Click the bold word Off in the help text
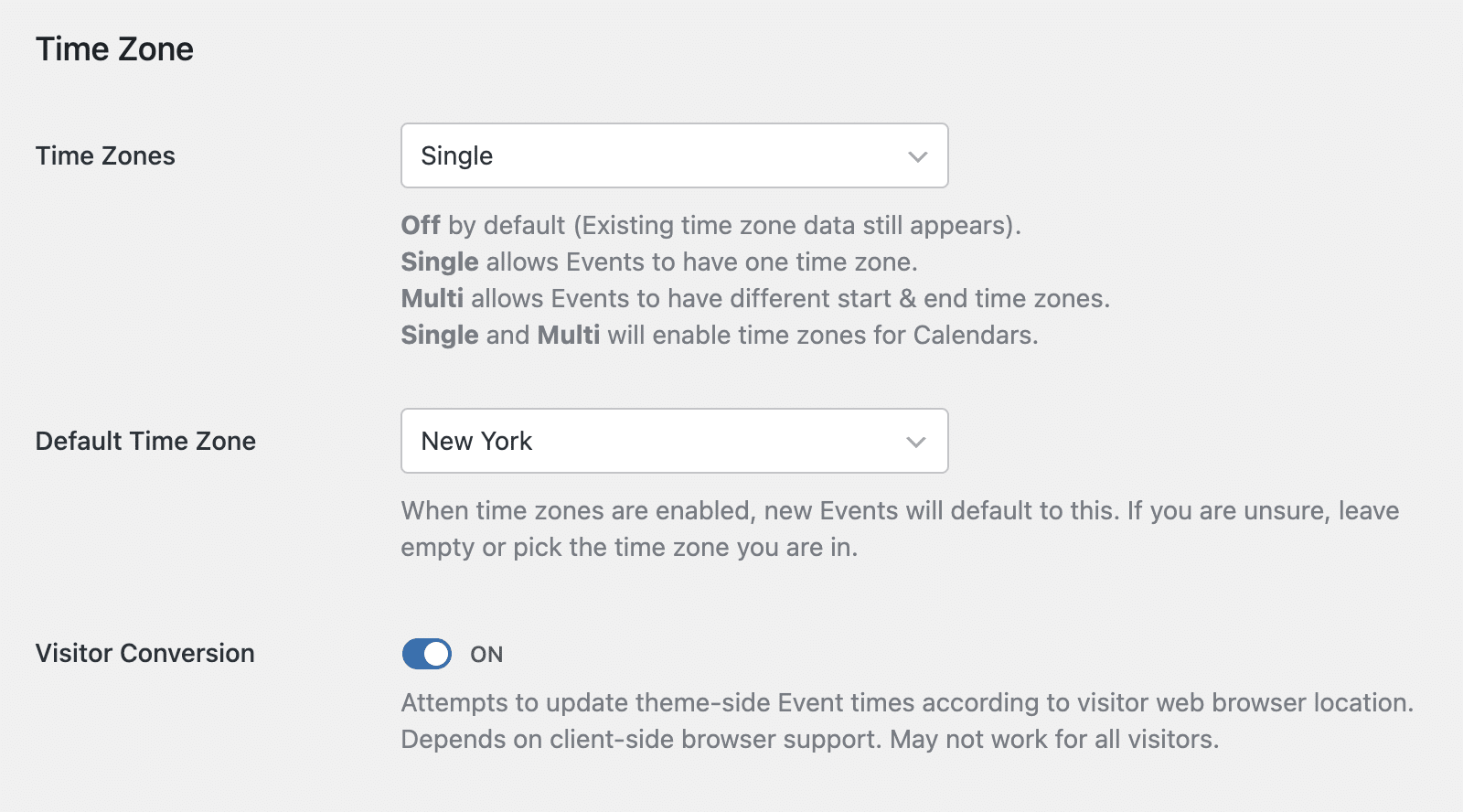This screenshot has width=1463, height=812. (x=420, y=225)
